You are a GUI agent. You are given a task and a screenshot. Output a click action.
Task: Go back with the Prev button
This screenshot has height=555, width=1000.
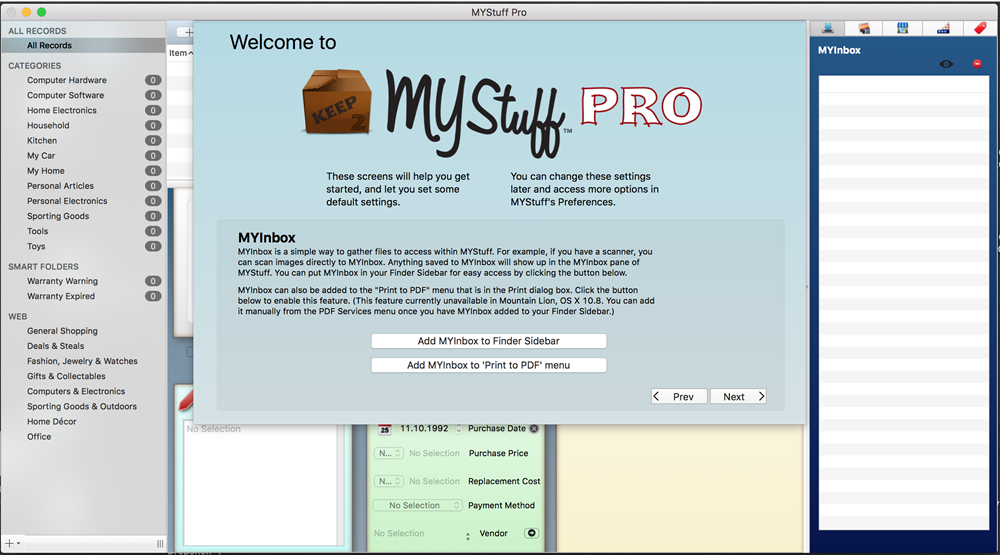679,397
